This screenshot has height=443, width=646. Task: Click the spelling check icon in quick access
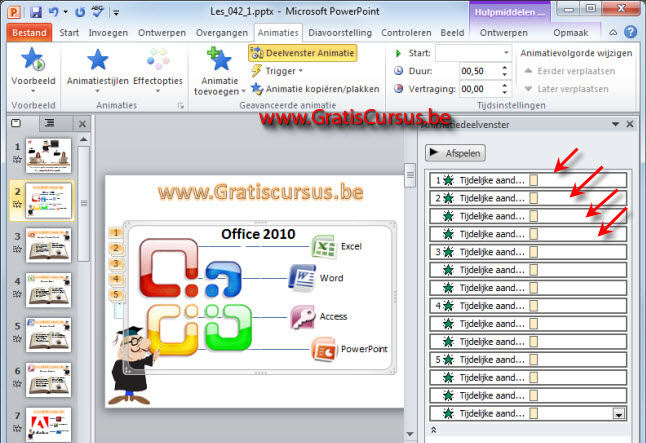[x=98, y=12]
